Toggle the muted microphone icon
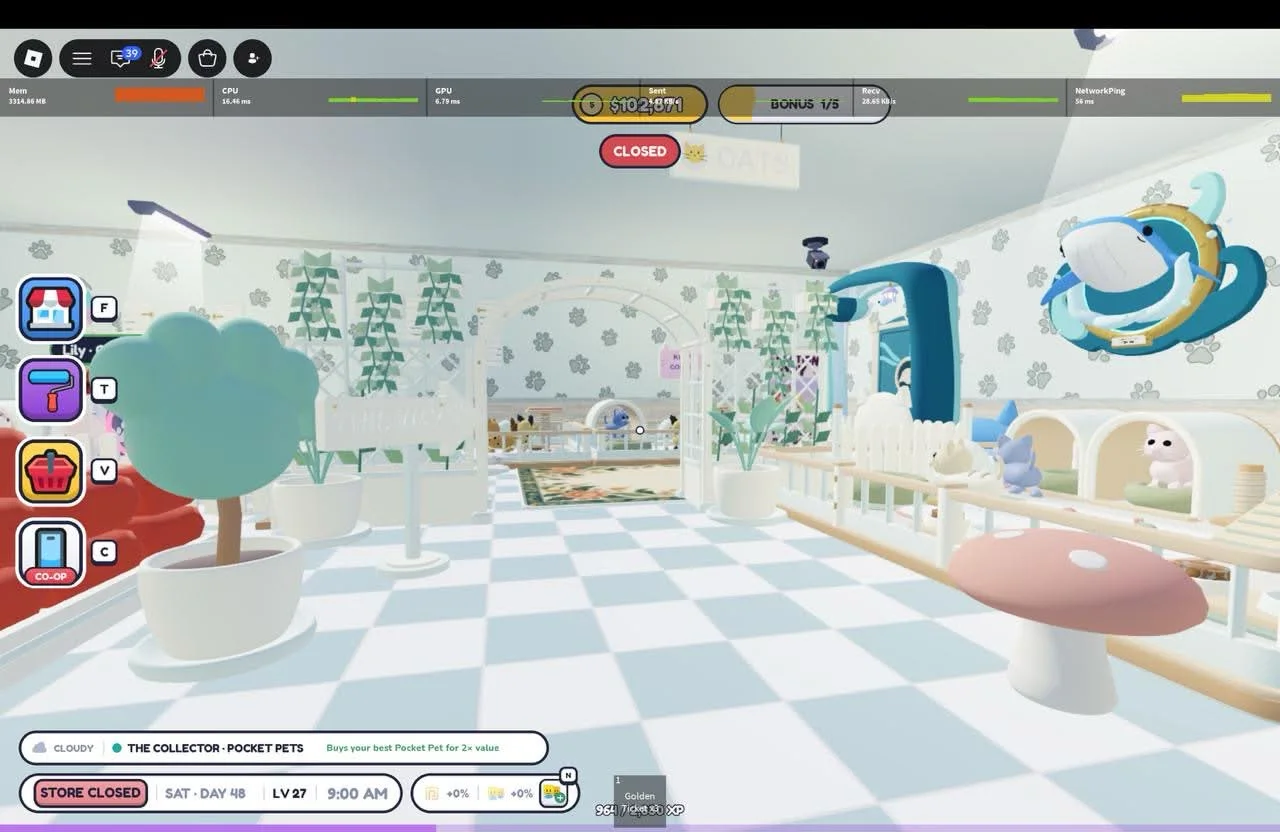The width and height of the screenshot is (1280, 832). click(158, 58)
